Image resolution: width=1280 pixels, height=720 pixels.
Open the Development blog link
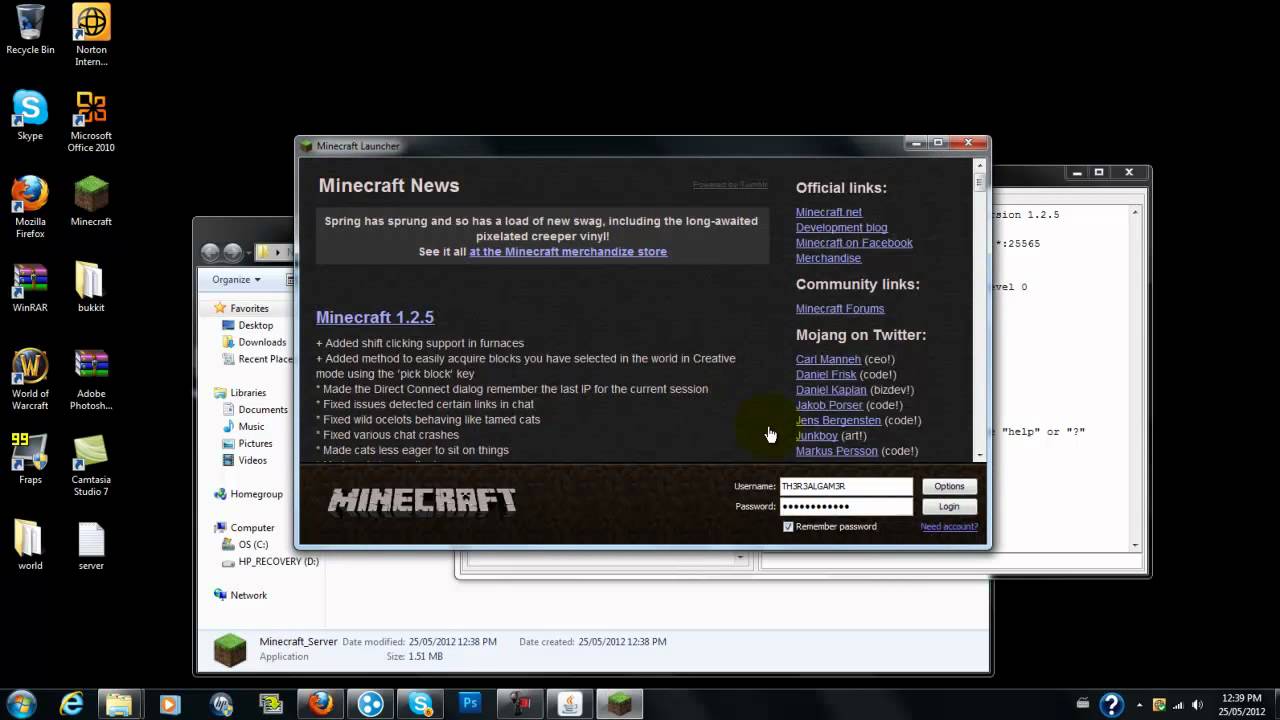tap(842, 228)
